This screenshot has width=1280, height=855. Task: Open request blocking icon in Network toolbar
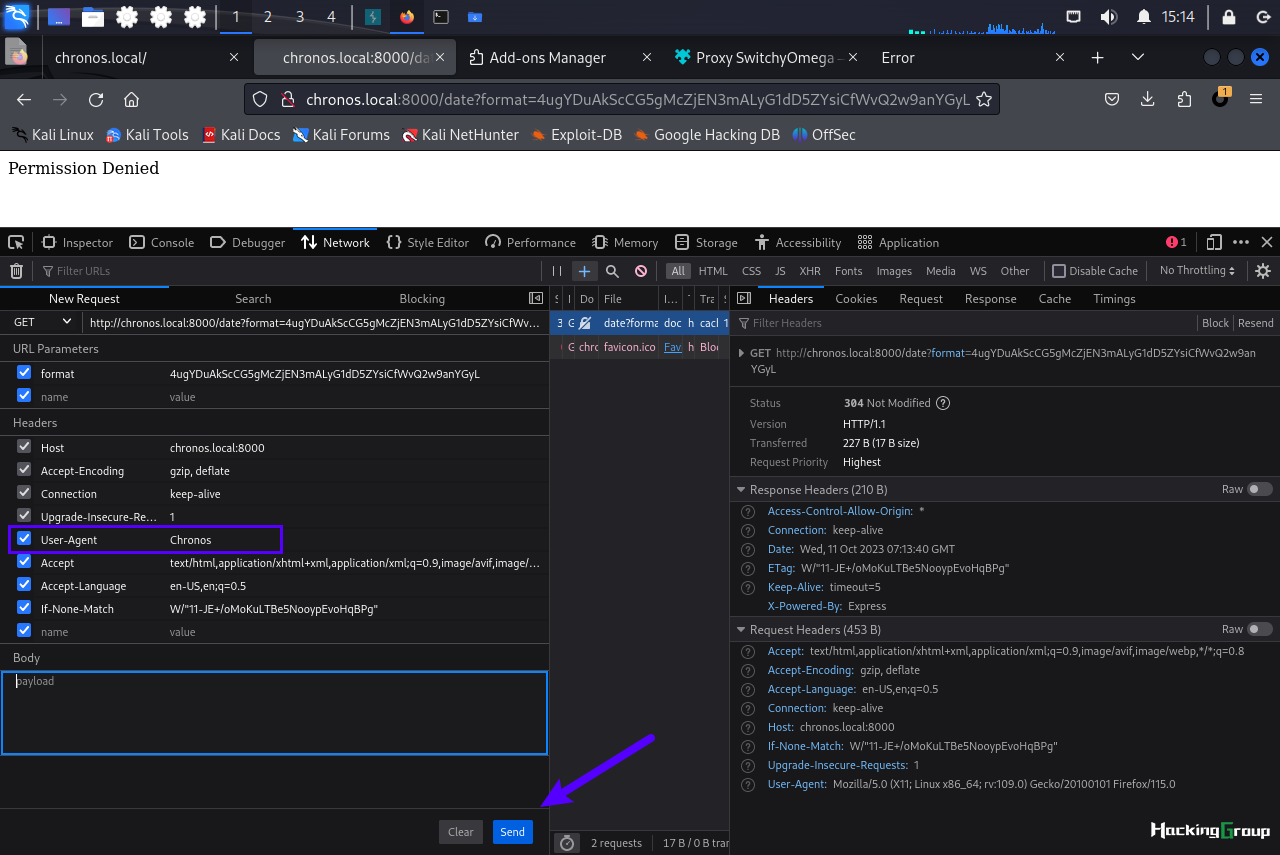[x=641, y=271]
